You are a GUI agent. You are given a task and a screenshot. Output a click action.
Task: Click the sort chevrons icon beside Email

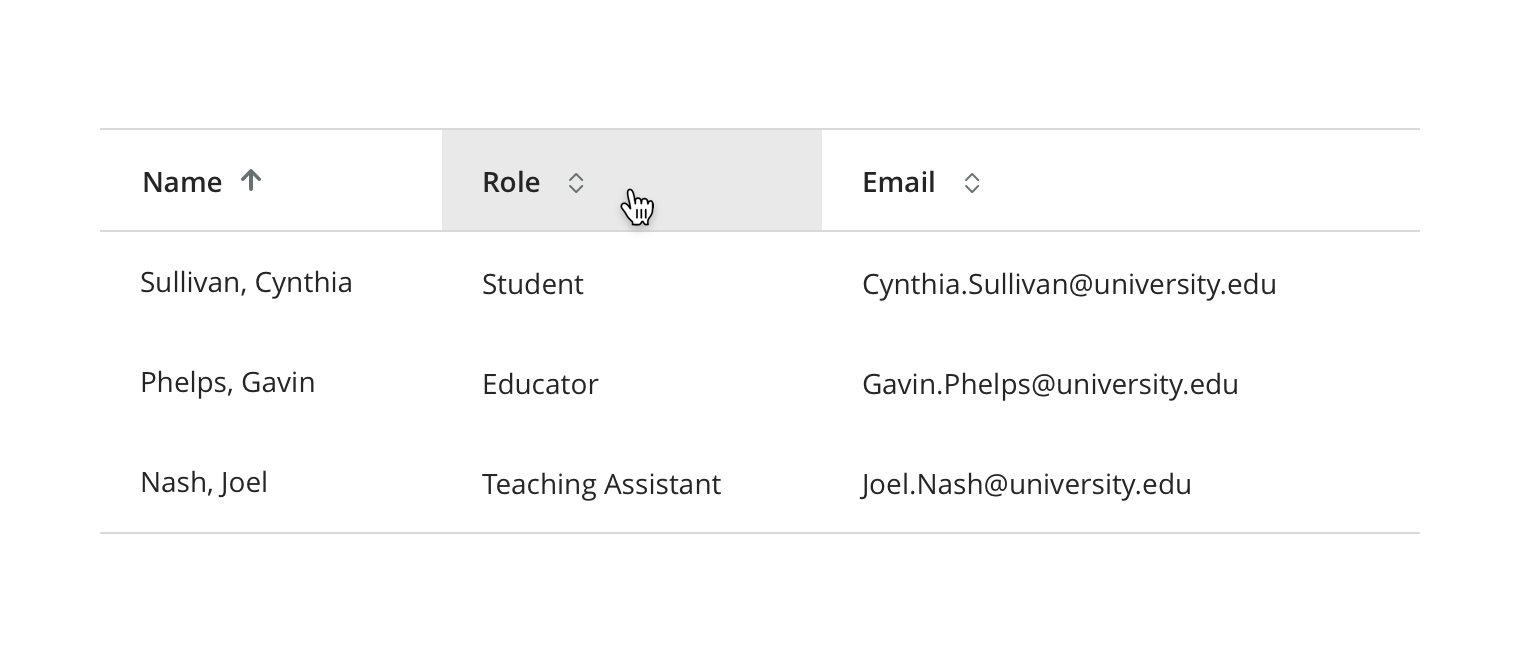tap(971, 183)
